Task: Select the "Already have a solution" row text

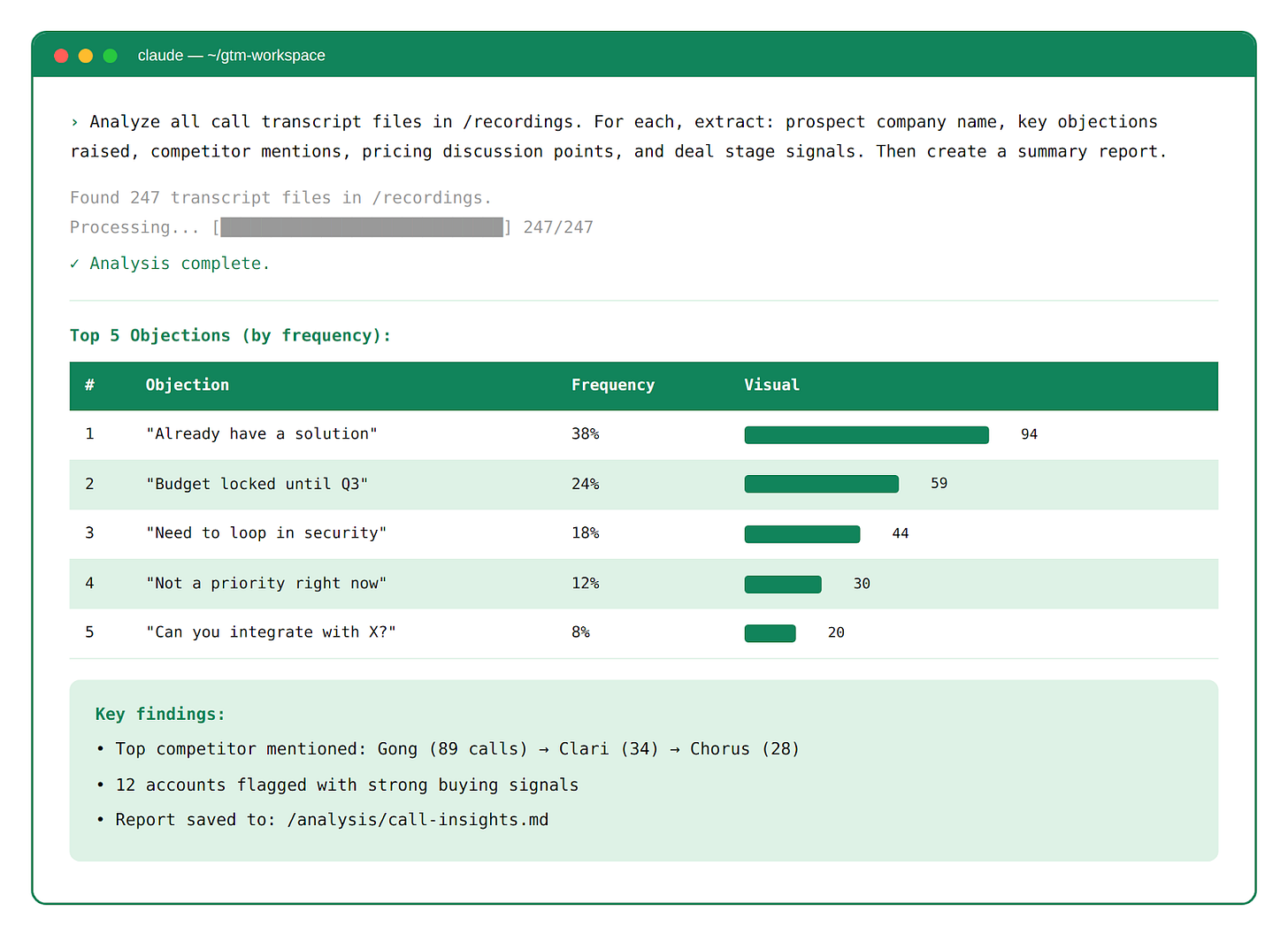Action: [x=262, y=433]
